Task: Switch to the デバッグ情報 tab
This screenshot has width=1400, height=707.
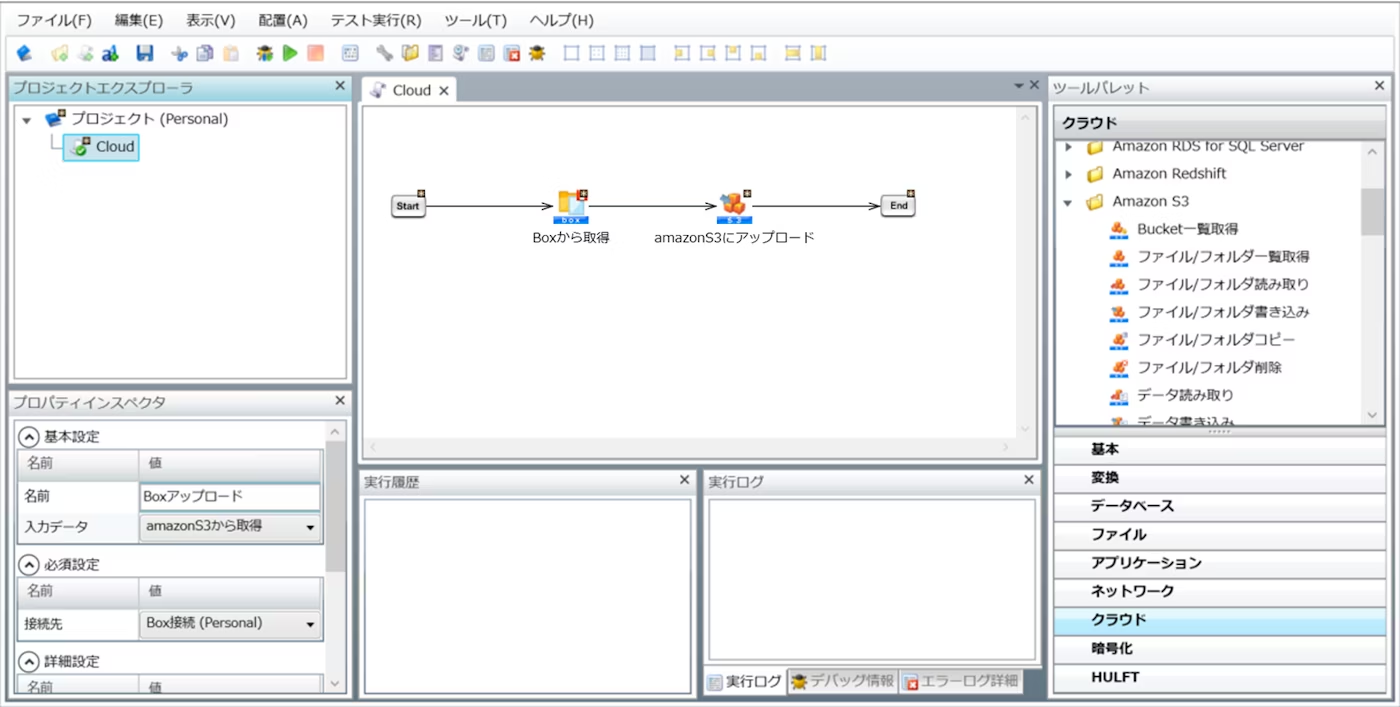Action: click(843, 681)
